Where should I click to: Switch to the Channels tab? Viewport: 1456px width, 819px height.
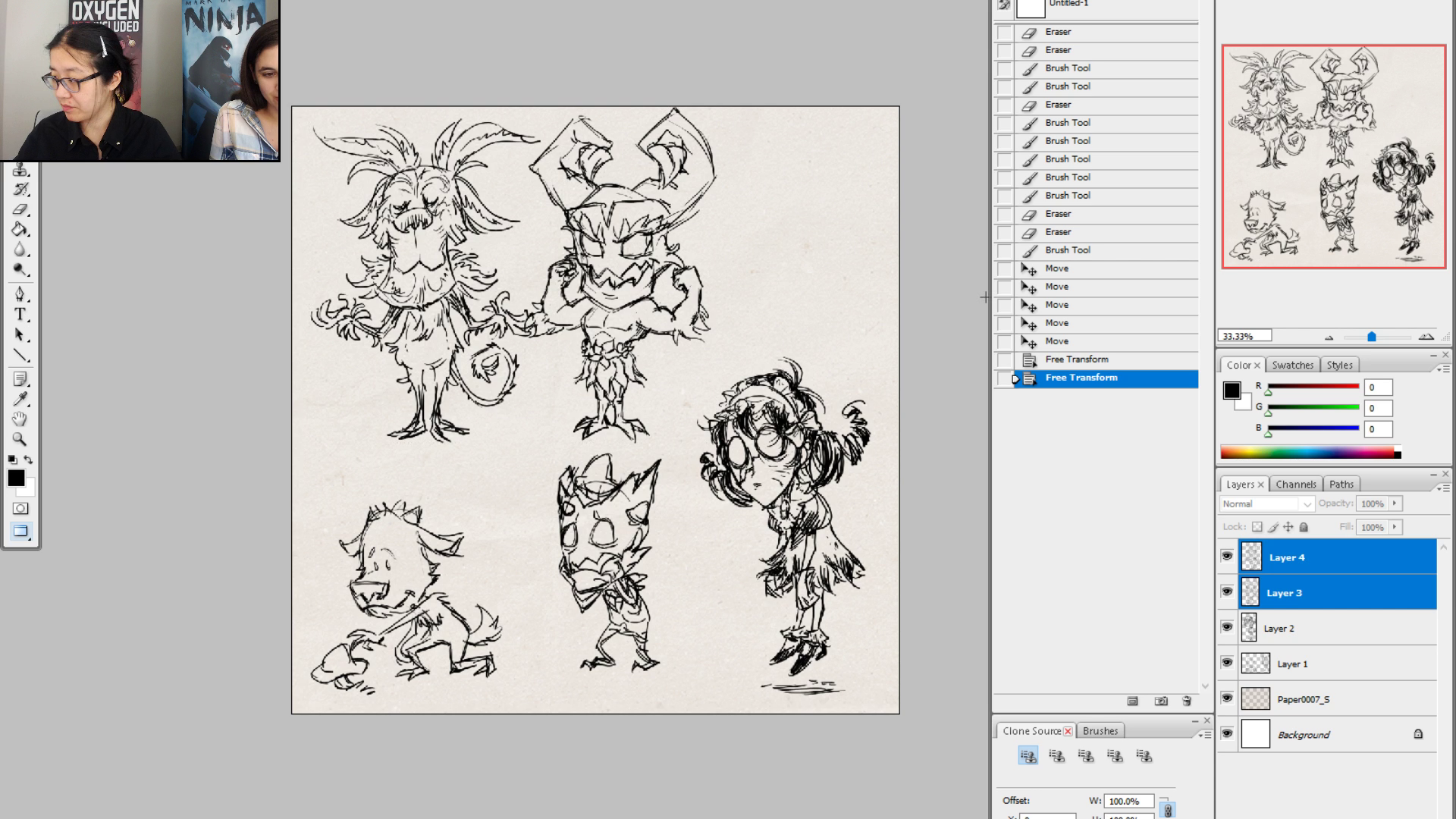point(1295,484)
